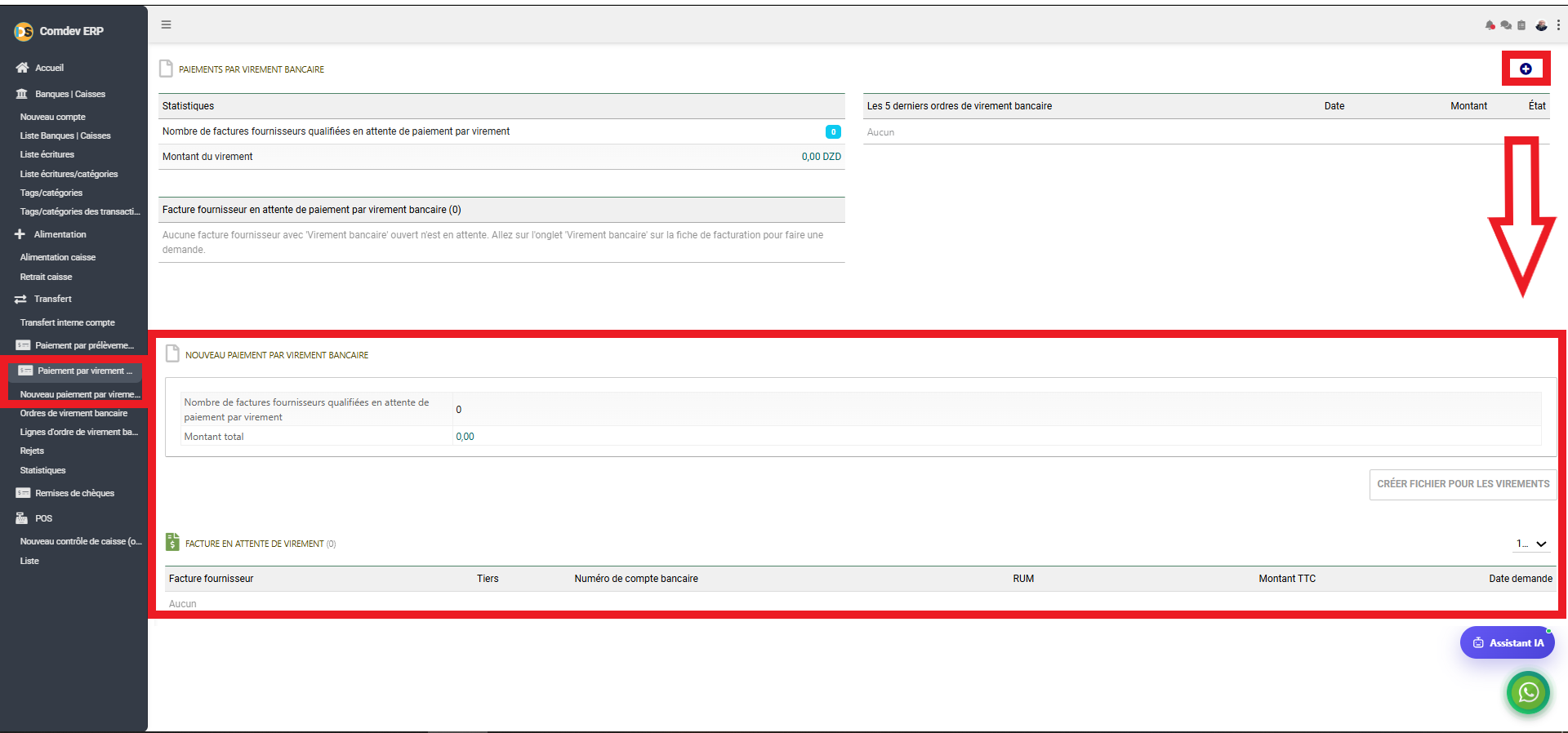
Task: Open the user profile avatar
Action: 1541,25
